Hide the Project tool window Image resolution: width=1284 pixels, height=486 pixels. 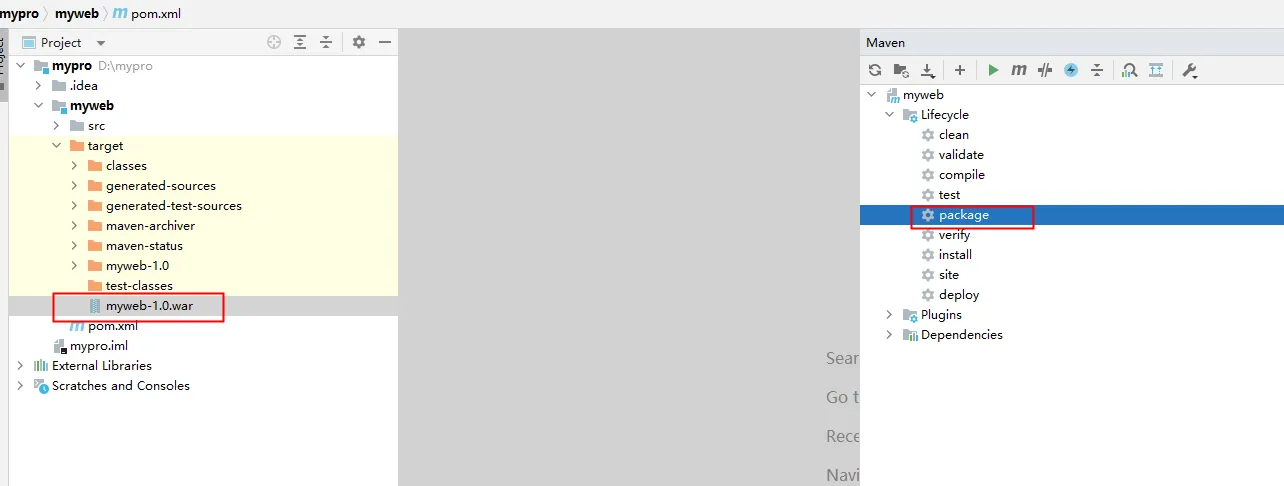pos(384,42)
